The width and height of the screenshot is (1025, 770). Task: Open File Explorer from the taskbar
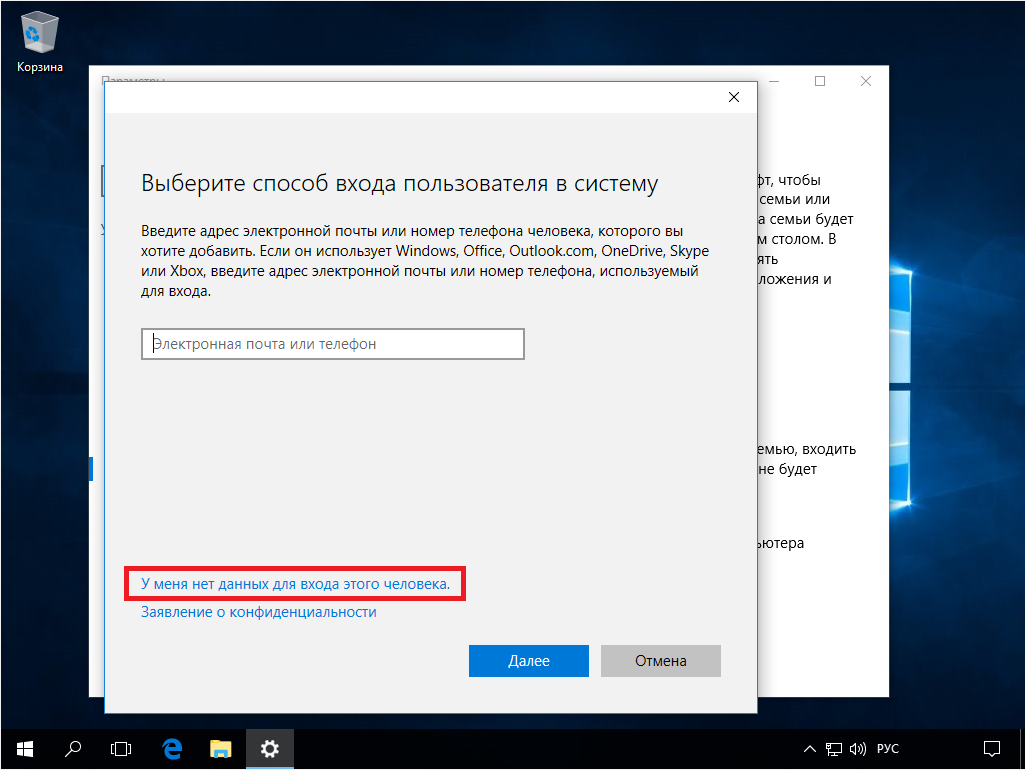(x=221, y=747)
